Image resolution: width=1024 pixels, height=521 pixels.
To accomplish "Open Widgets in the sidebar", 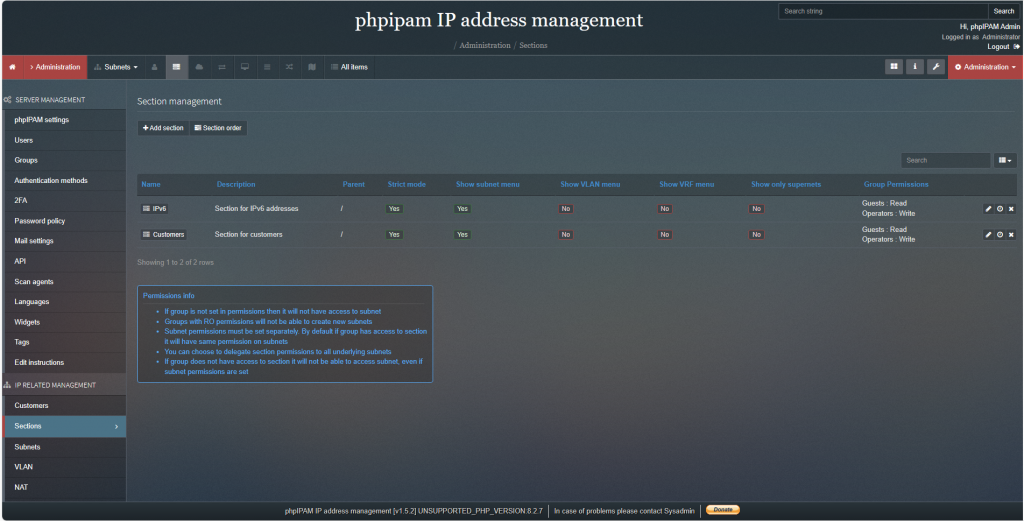I will (x=65, y=323).
